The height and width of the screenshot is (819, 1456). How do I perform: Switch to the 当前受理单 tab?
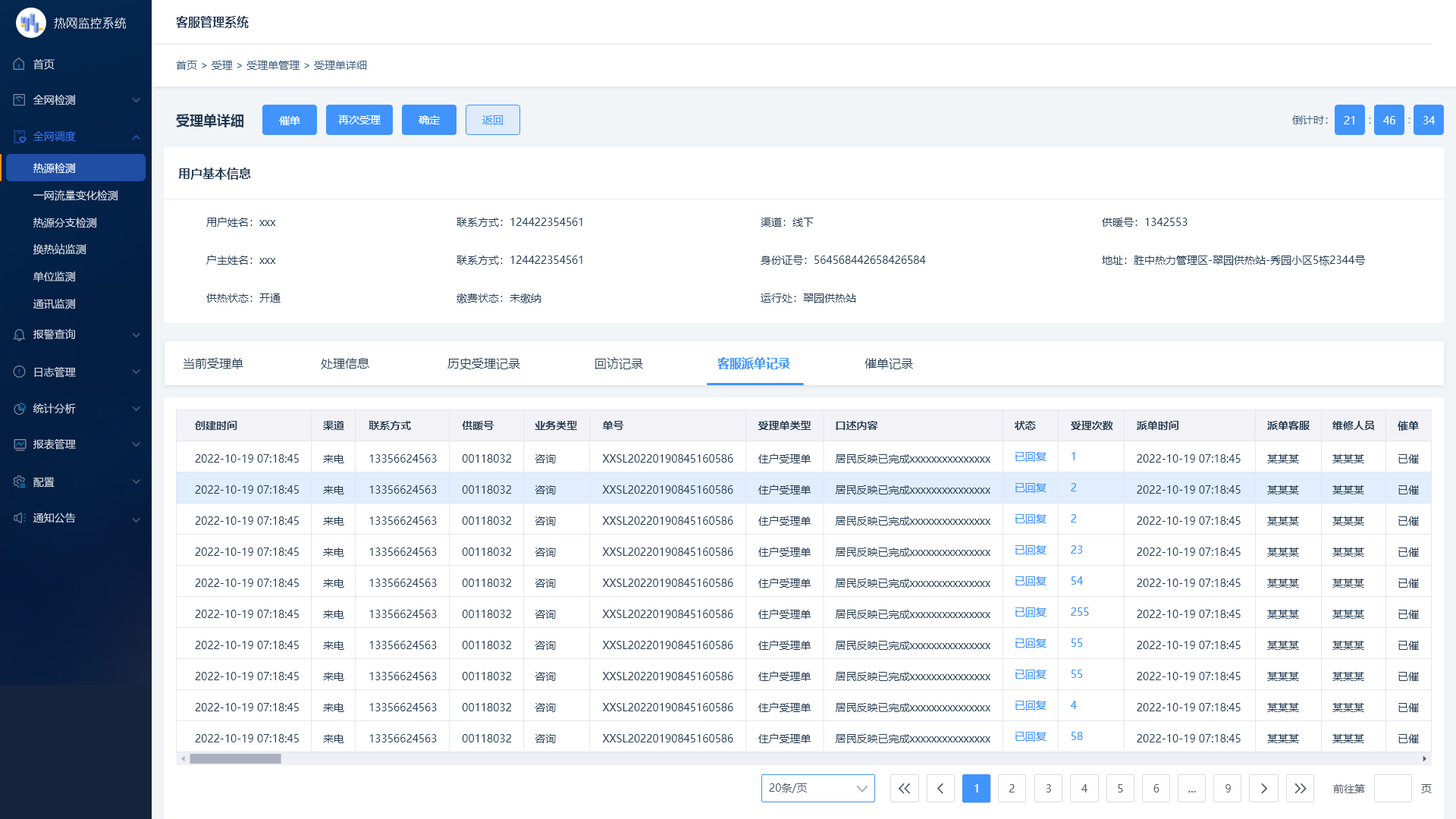click(x=213, y=364)
